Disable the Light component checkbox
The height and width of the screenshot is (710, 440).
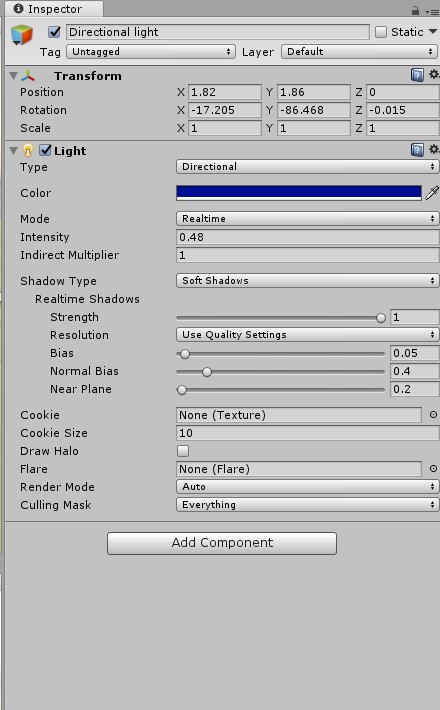coord(45,150)
